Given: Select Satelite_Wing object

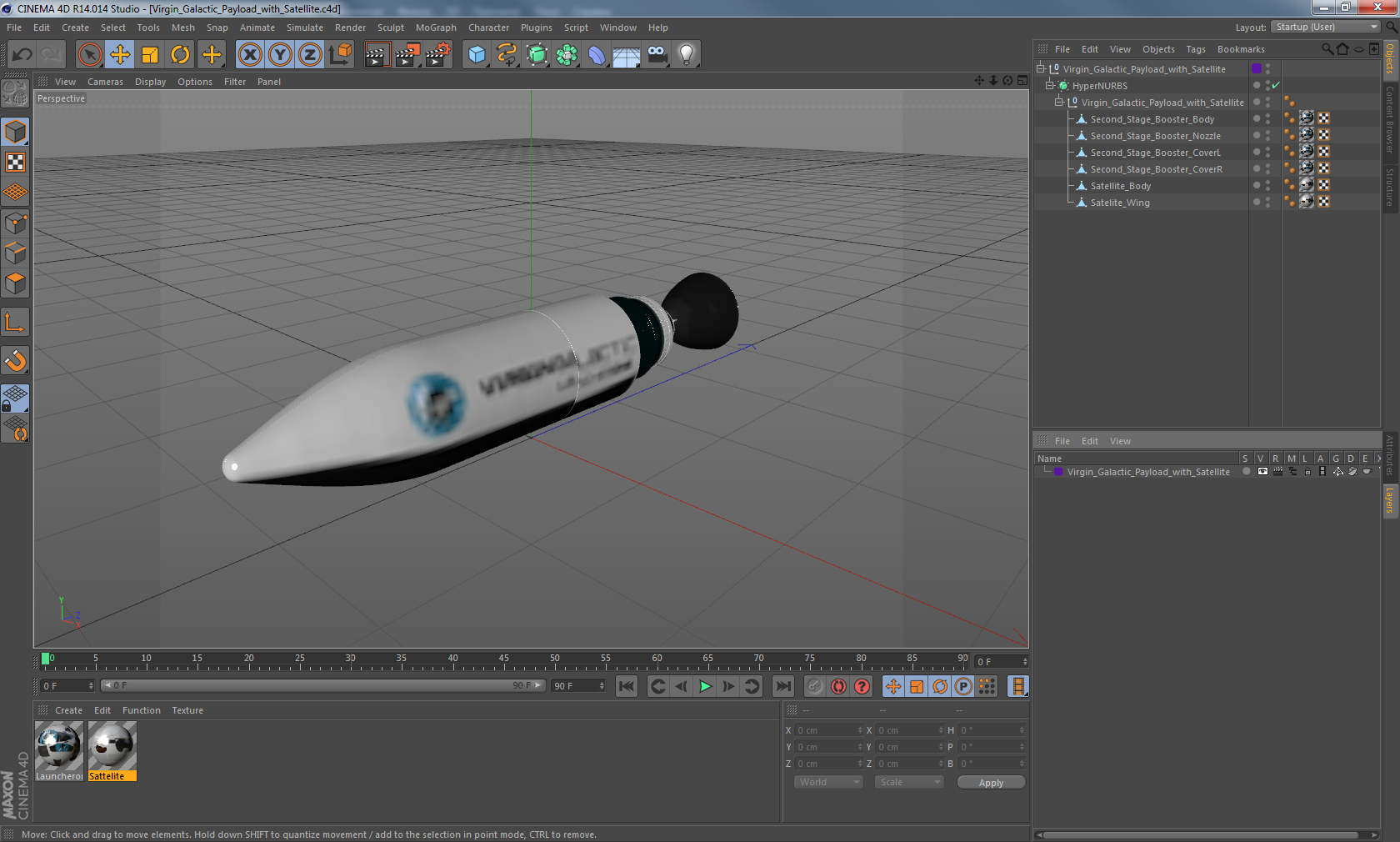Looking at the screenshot, I should tap(1119, 203).
